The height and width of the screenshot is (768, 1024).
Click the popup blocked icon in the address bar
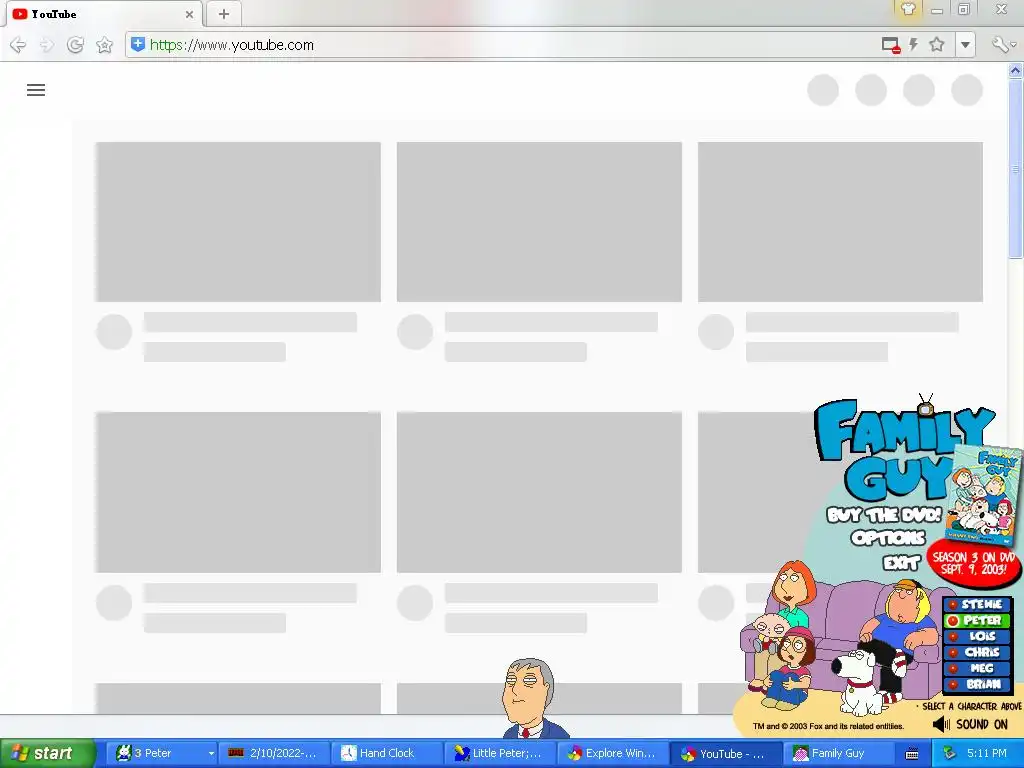tap(891, 45)
